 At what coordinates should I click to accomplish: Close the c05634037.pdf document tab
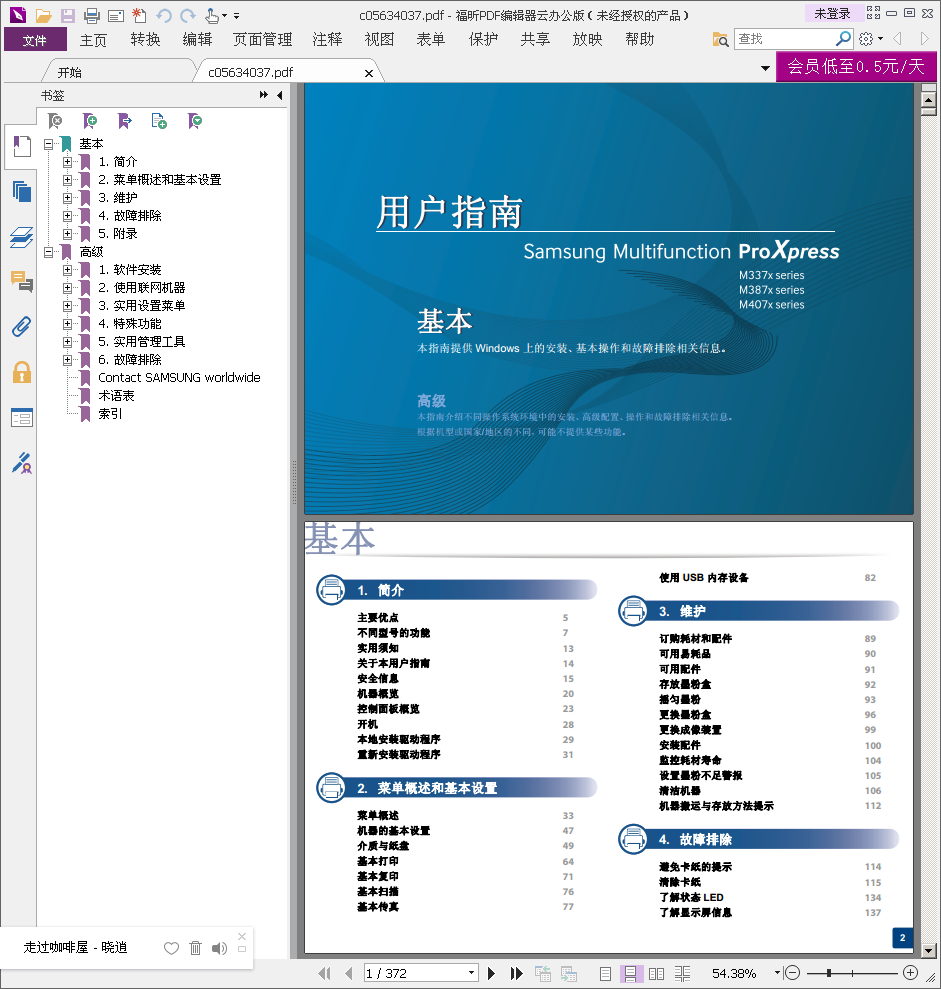369,73
